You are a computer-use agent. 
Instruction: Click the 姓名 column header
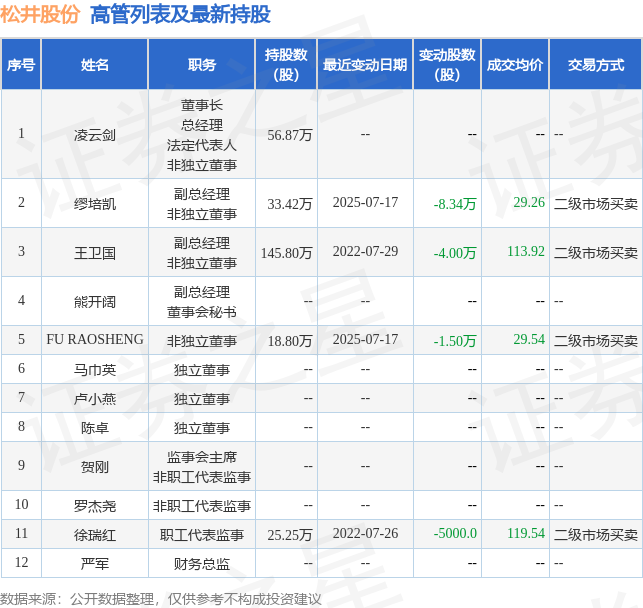tap(95, 64)
